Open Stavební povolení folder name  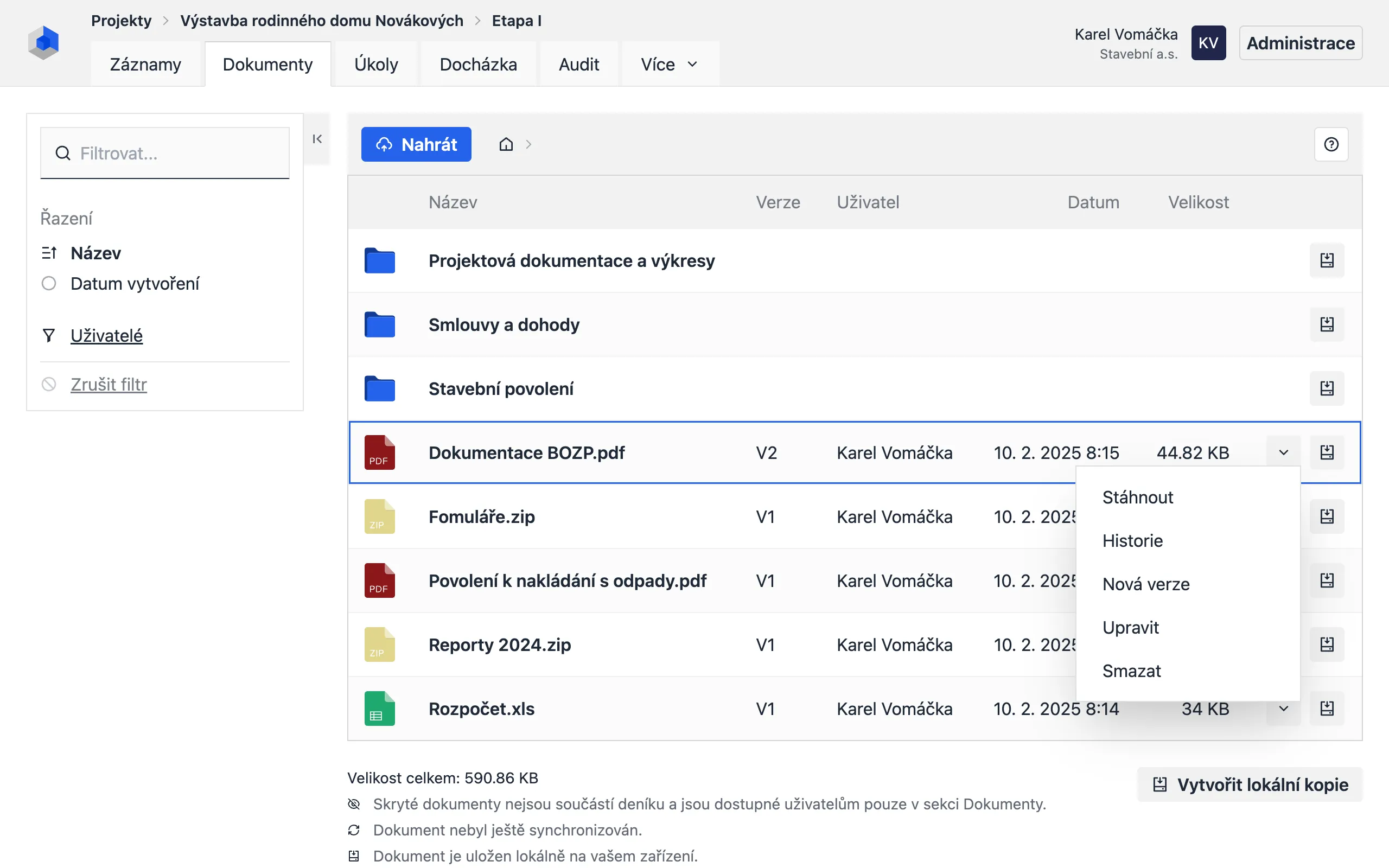coord(500,388)
